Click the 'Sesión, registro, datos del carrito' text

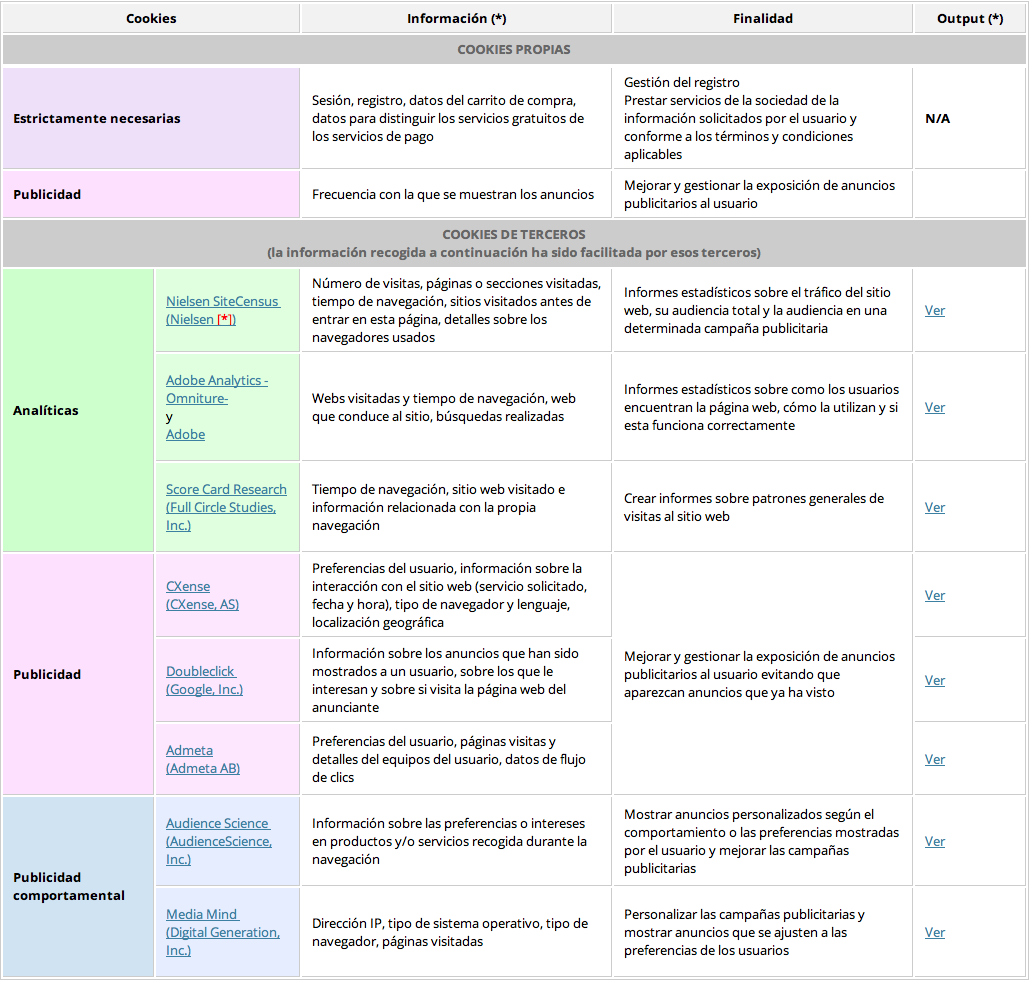click(x=448, y=118)
